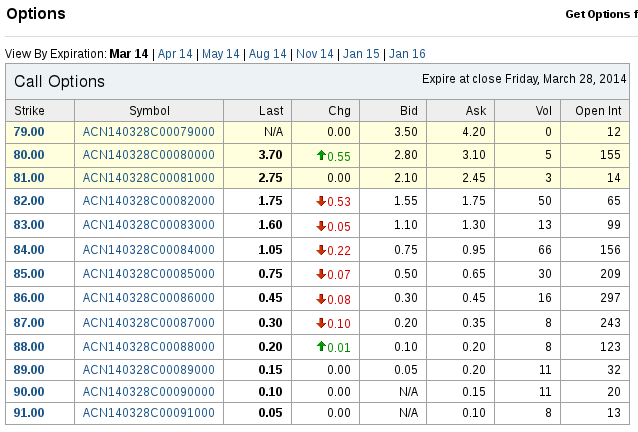The width and height of the screenshot is (638, 432).
Task: Open strike price 90.00 link
Action: click(29, 392)
